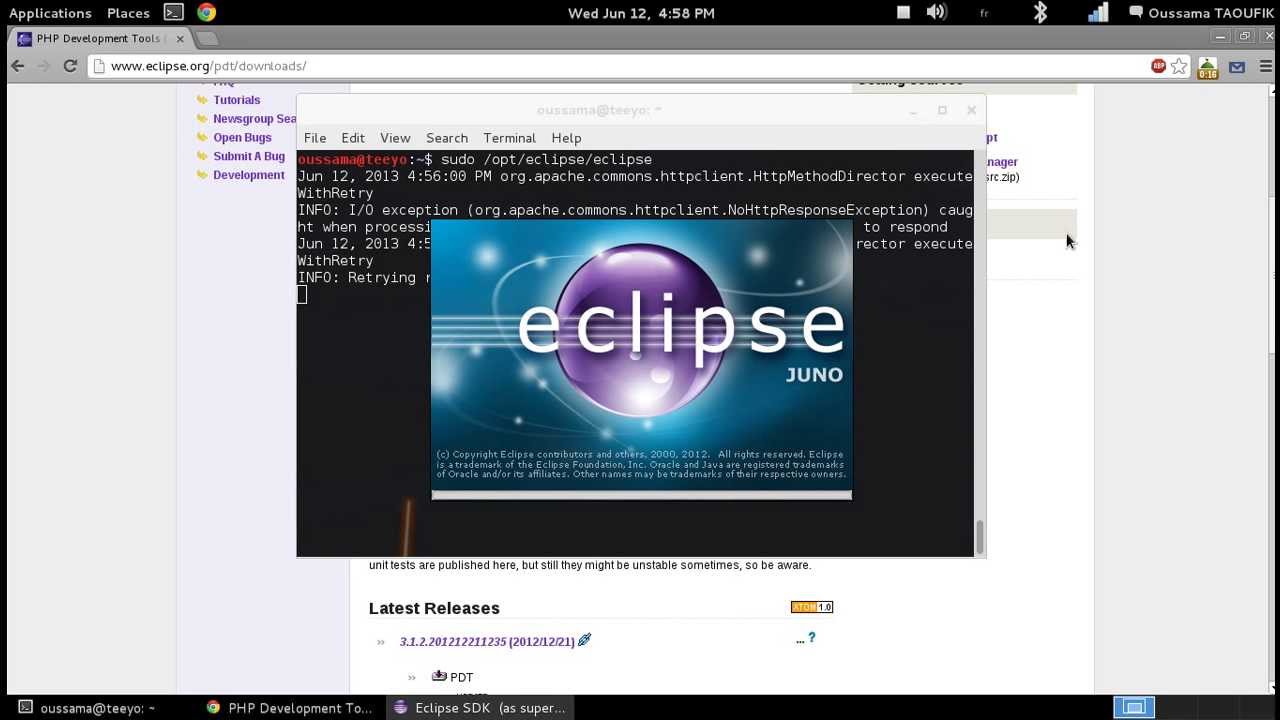Select the PHP Development Tools browser tab
The width and height of the screenshot is (1280, 720).
pos(100,38)
